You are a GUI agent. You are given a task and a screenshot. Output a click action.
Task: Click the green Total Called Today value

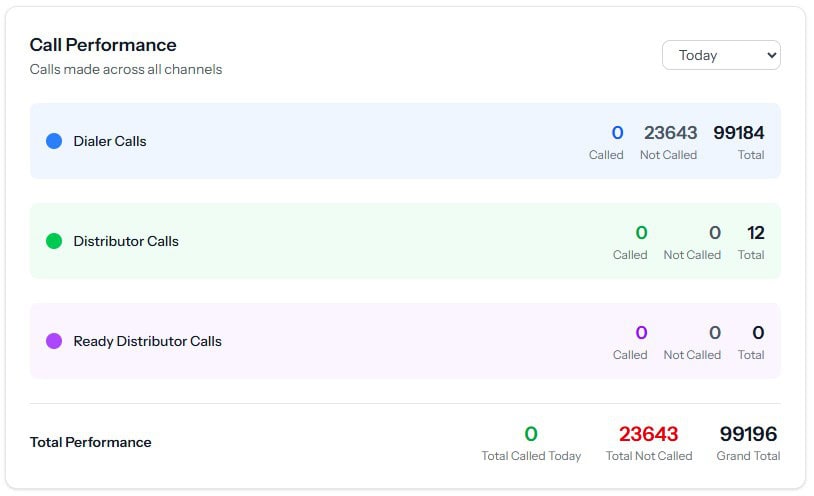(x=531, y=434)
